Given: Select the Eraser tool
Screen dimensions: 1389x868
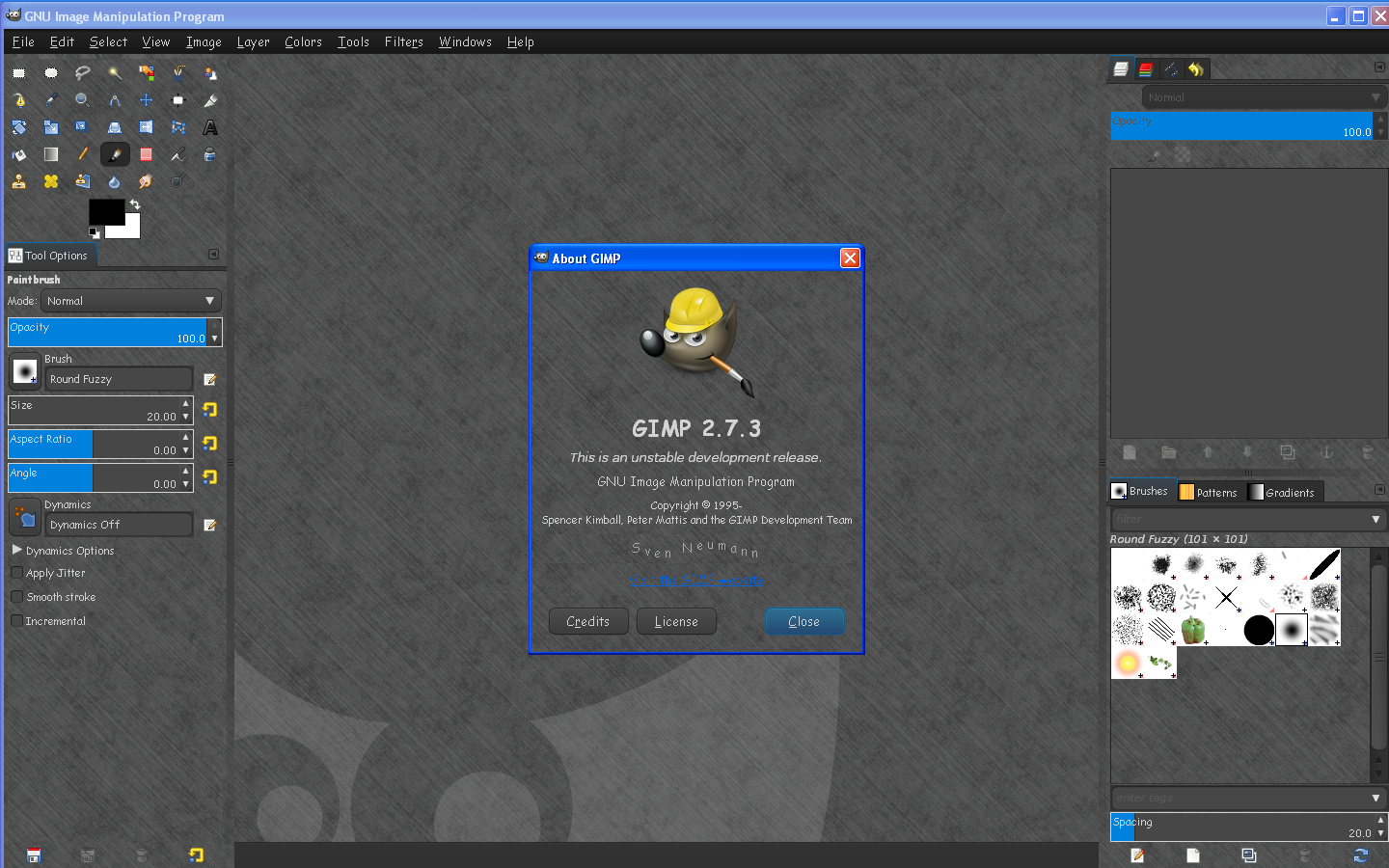Looking at the screenshot, I should coord(147,154).
